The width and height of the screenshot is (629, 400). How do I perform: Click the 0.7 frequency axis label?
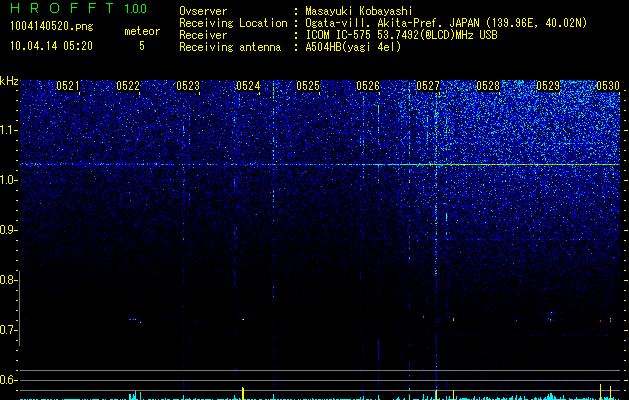7,330
